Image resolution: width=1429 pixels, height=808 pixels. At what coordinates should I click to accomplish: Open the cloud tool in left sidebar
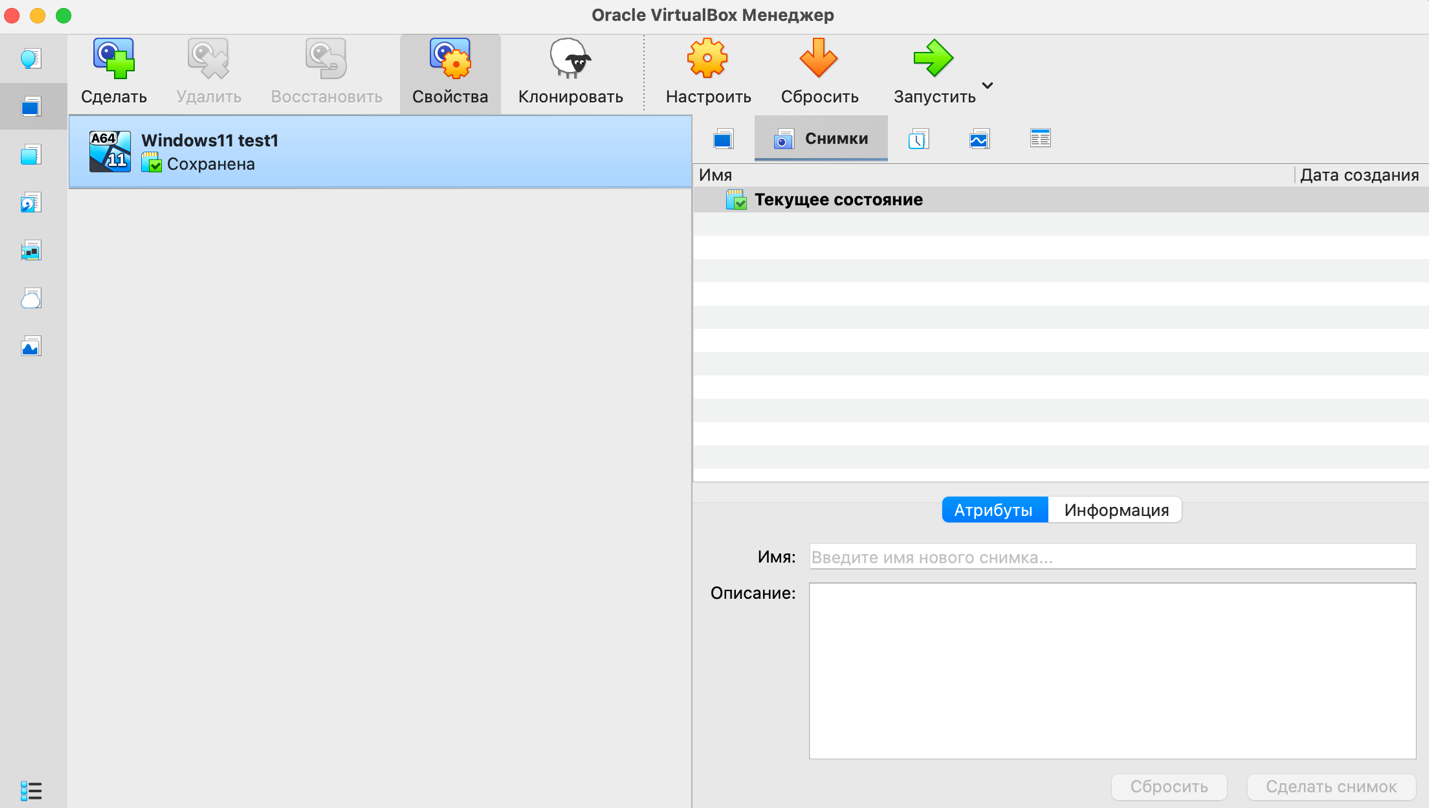point(31,299)
